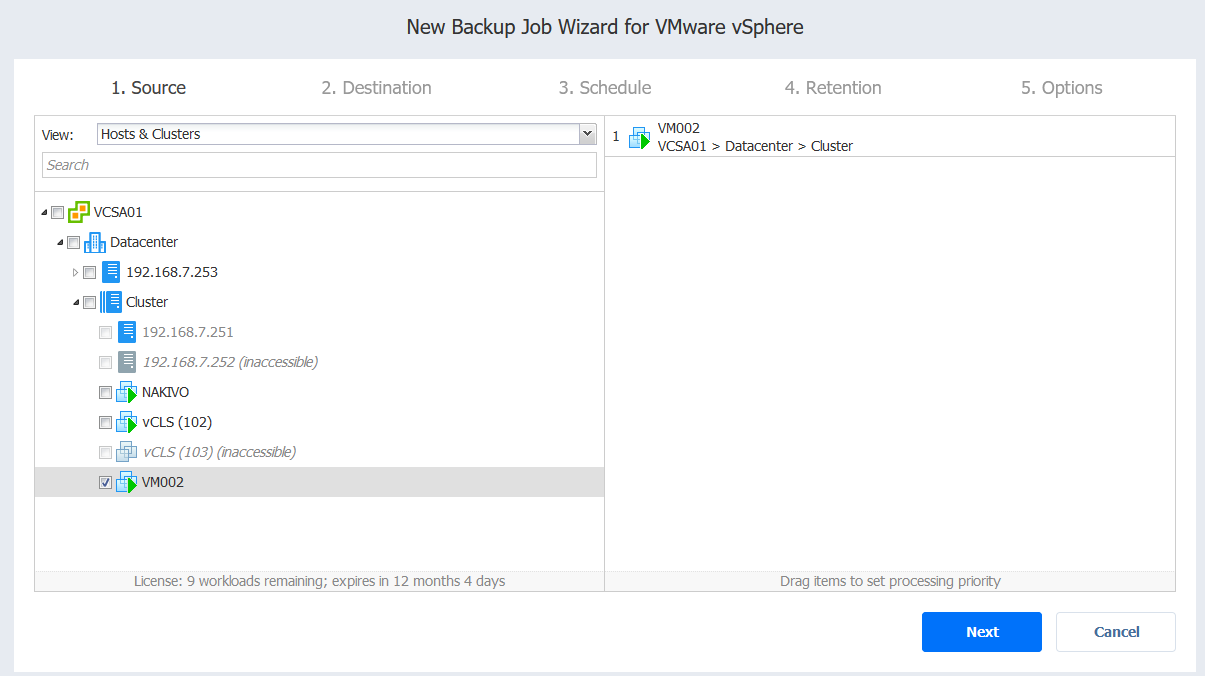Click the VM002 row label in the tree
Screen dimensions: 1205x676
pyautogui.click(x=163, y=482)
